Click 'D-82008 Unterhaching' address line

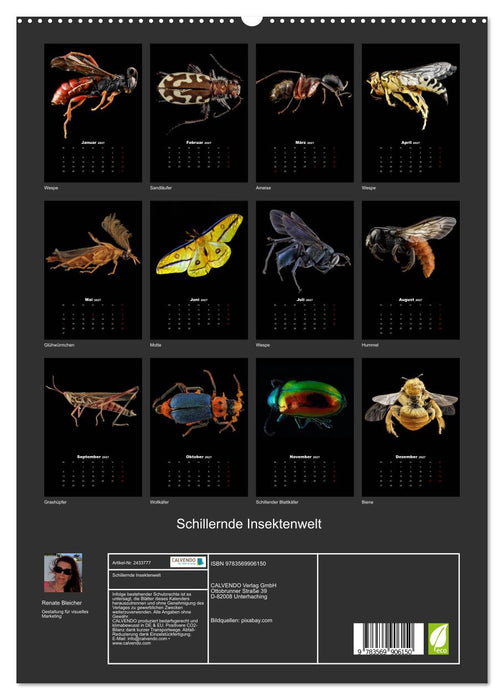pyautogui.click(x=239, y=596)
